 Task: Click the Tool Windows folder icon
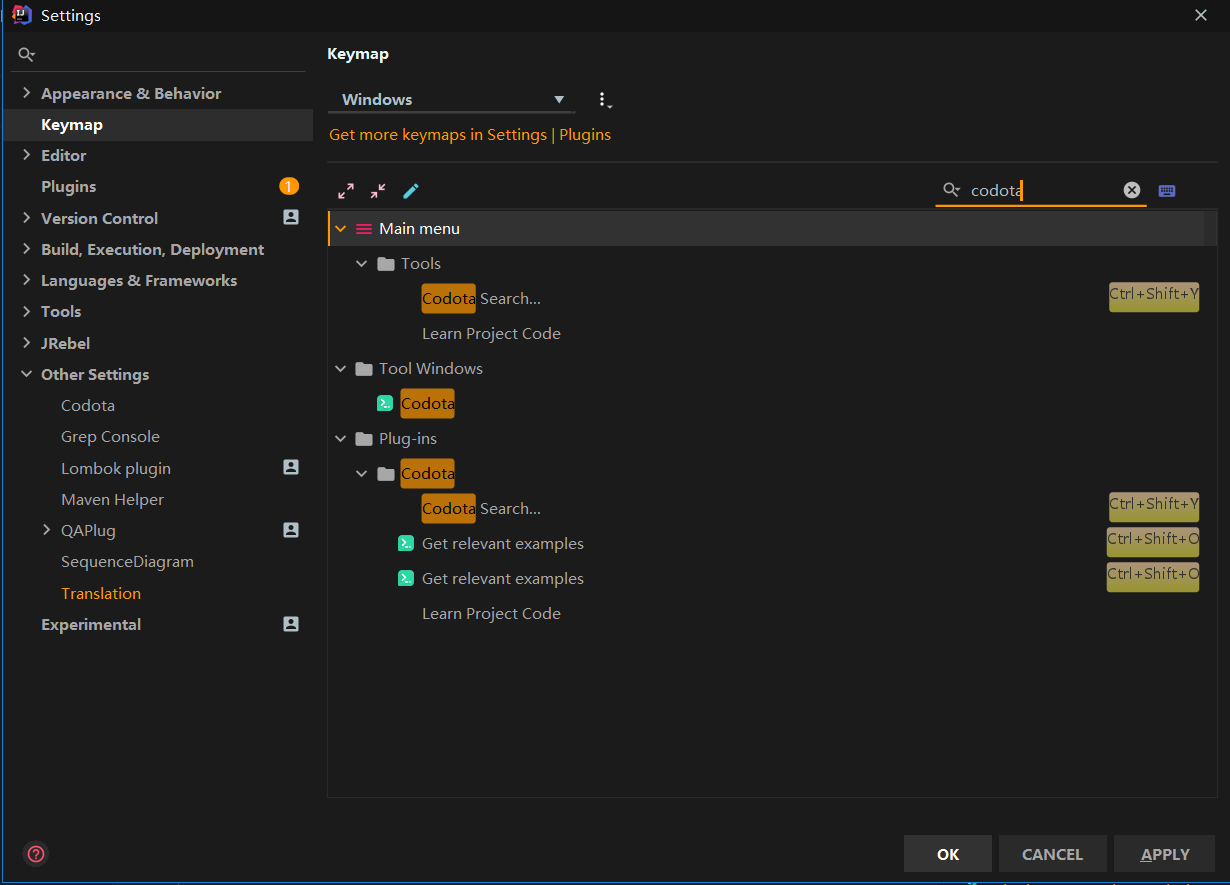point(364,369)
